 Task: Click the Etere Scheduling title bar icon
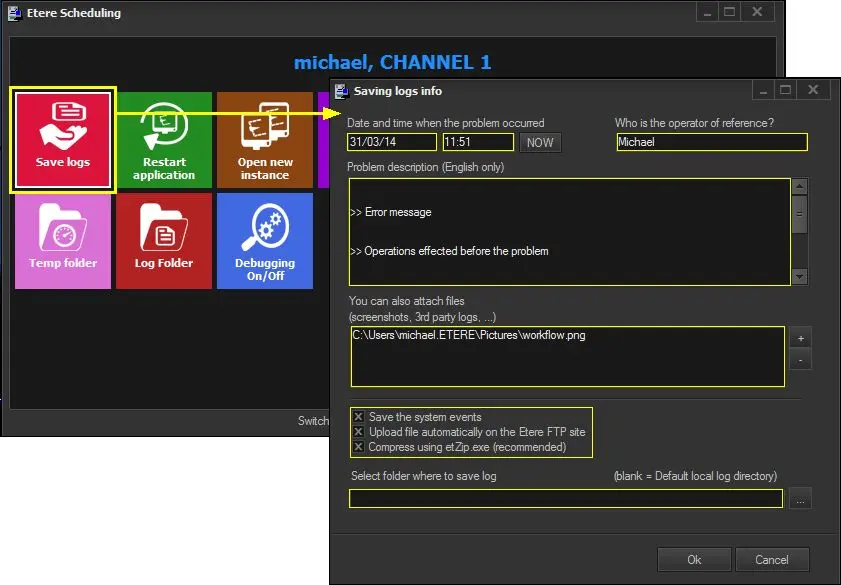[14, 13]
